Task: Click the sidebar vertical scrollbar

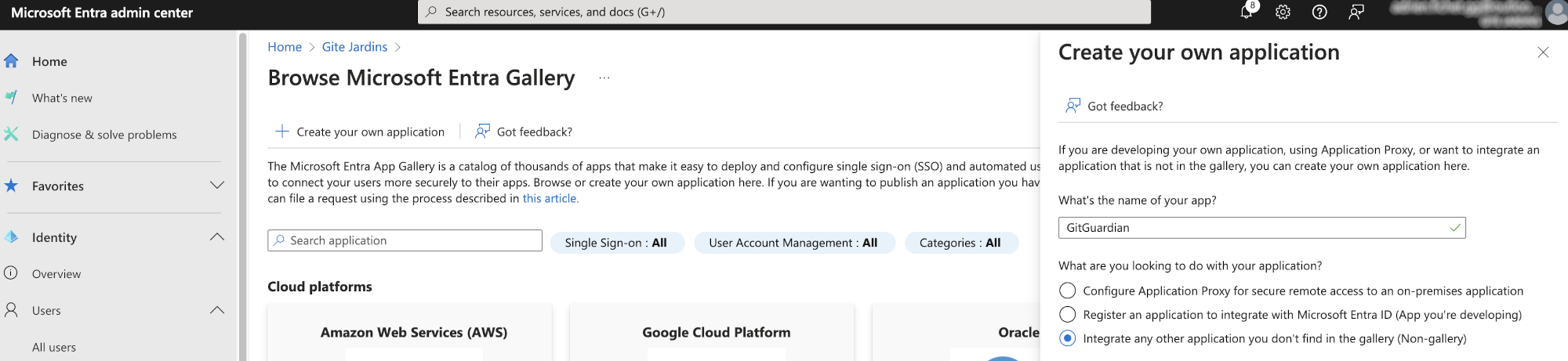Action: point(242,196)
